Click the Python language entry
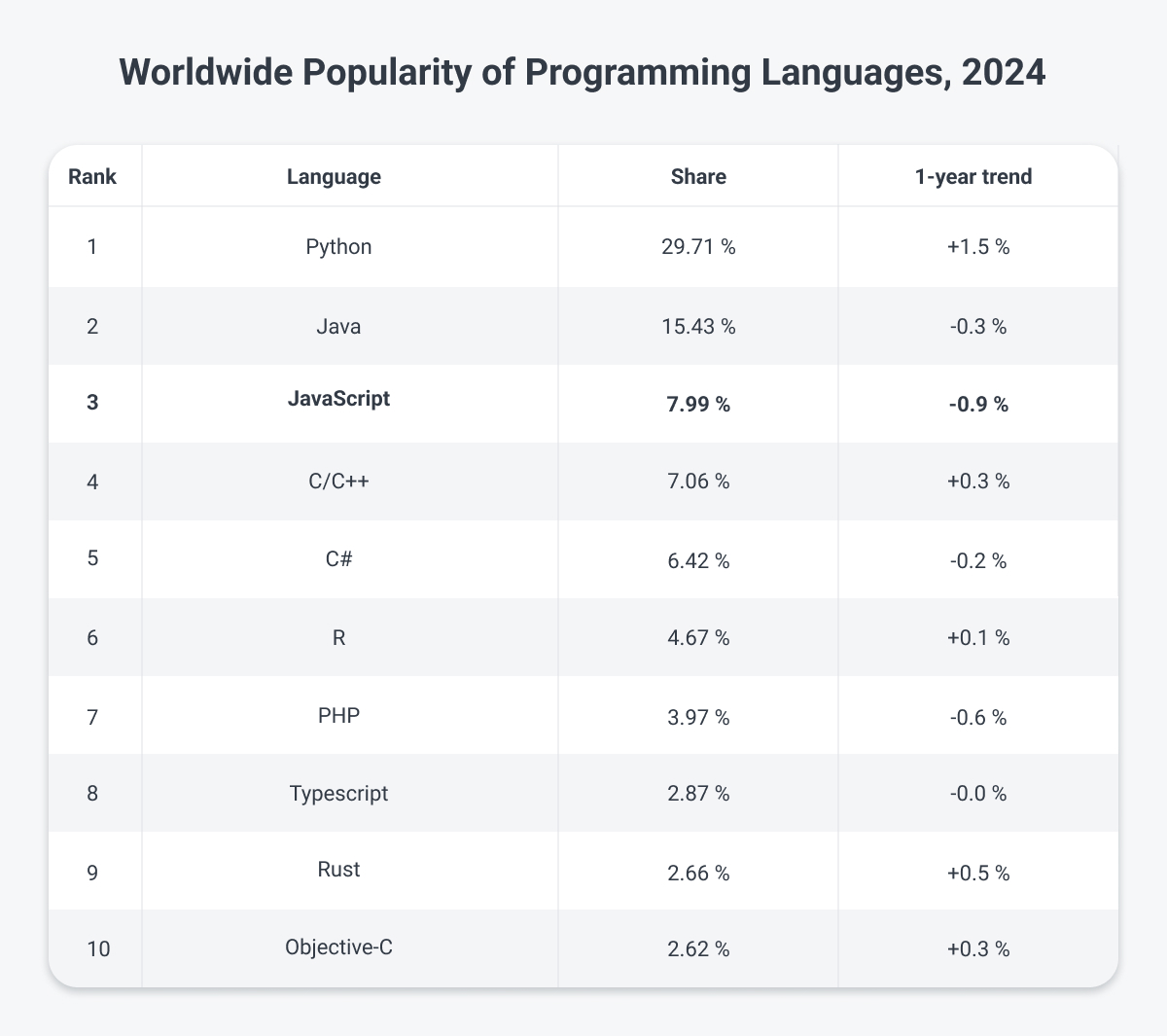Image resolution: width=1167 pixels, height=1036 pixels. (337, 247)
